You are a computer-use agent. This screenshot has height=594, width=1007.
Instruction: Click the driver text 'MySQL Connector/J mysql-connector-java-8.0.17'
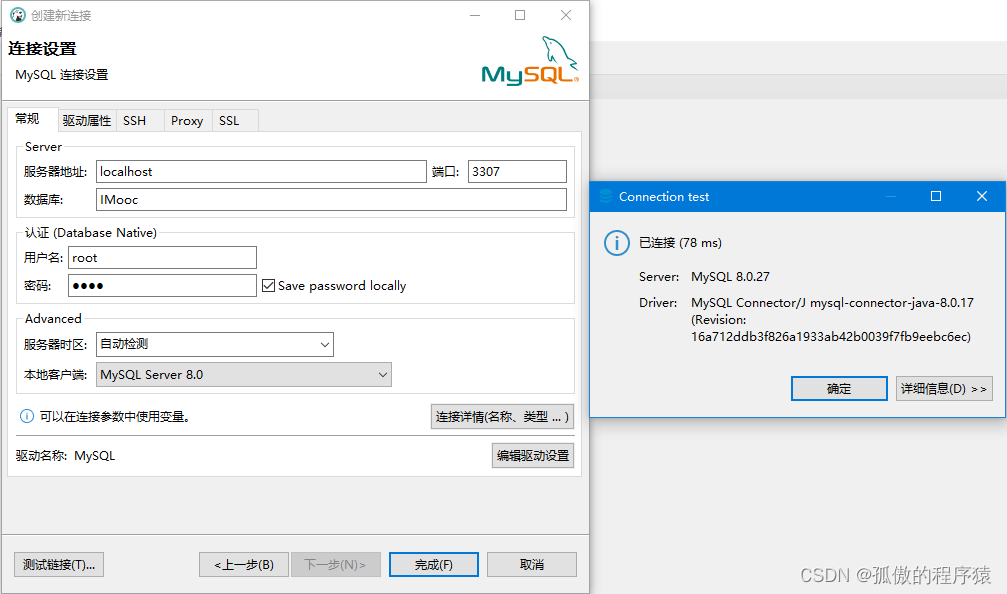pyautogui.click(x=832, y=302)
